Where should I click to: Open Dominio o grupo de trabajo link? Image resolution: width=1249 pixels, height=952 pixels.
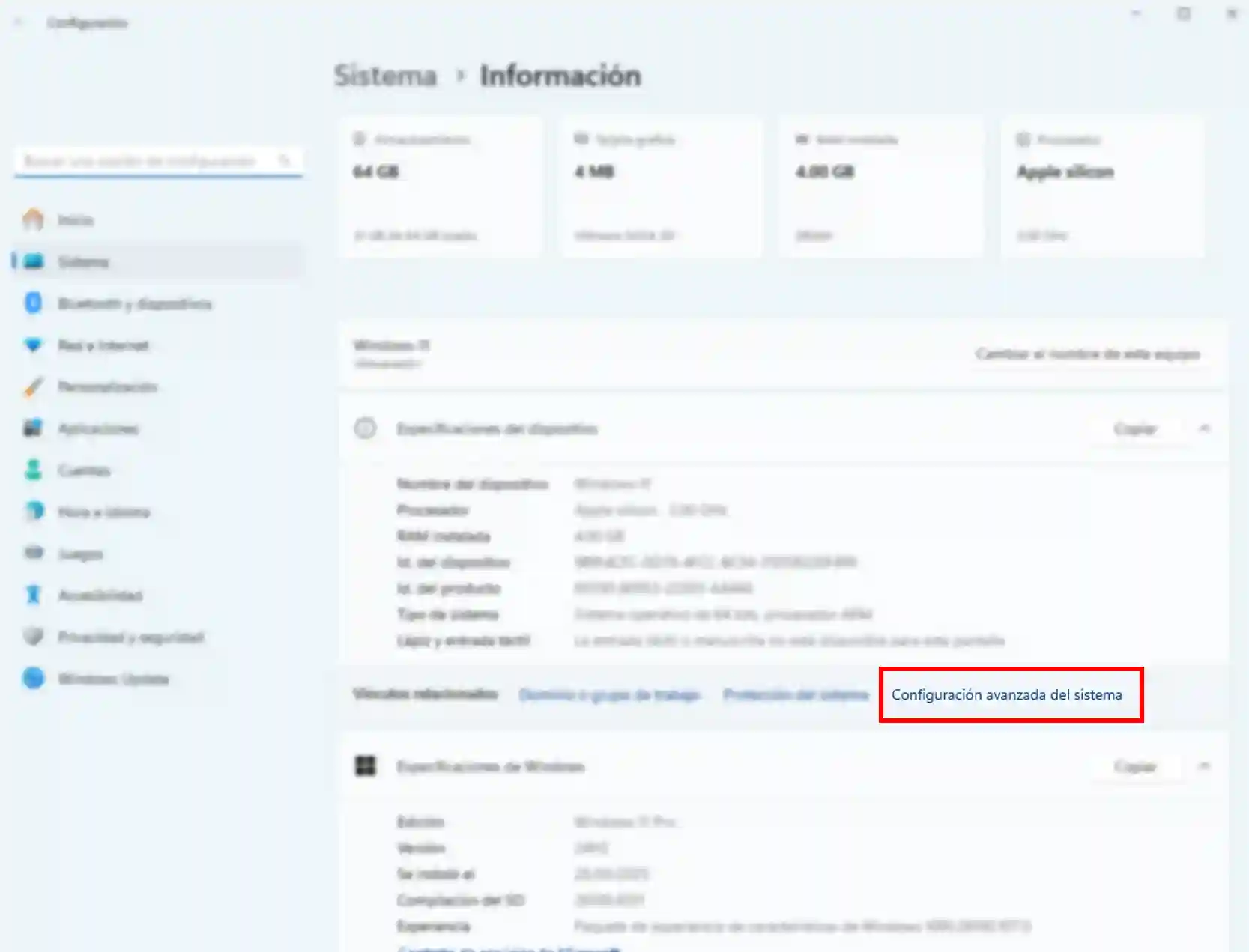(x=609, y=694)
